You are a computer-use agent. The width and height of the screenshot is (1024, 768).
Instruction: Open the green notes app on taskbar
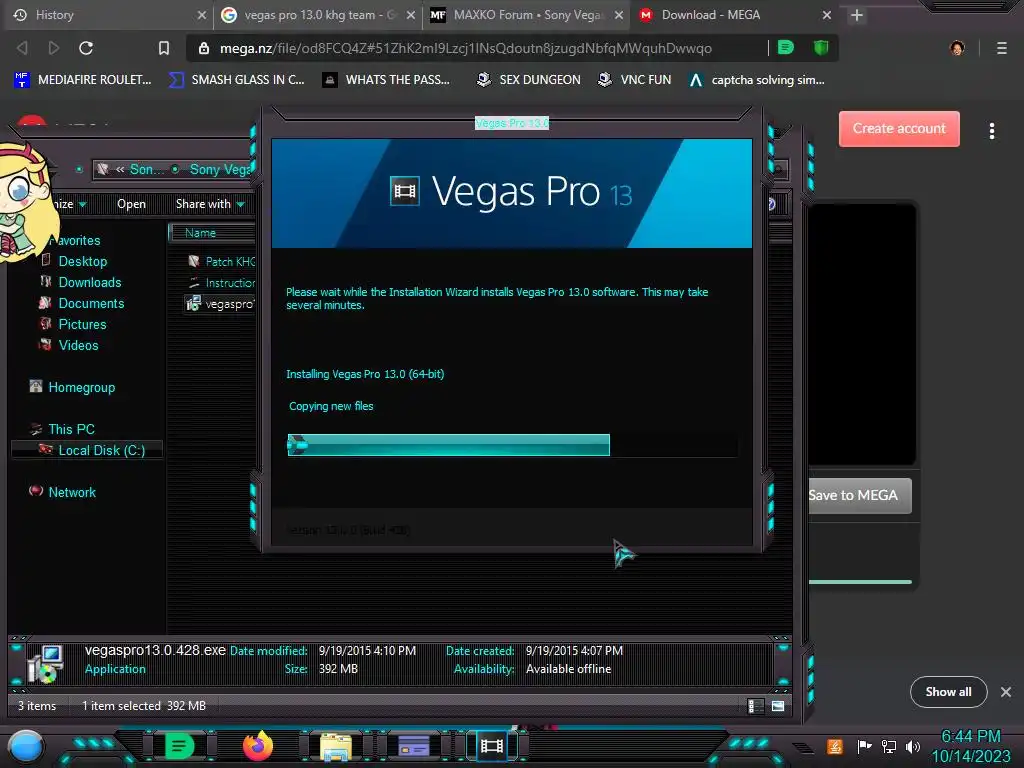179,746
